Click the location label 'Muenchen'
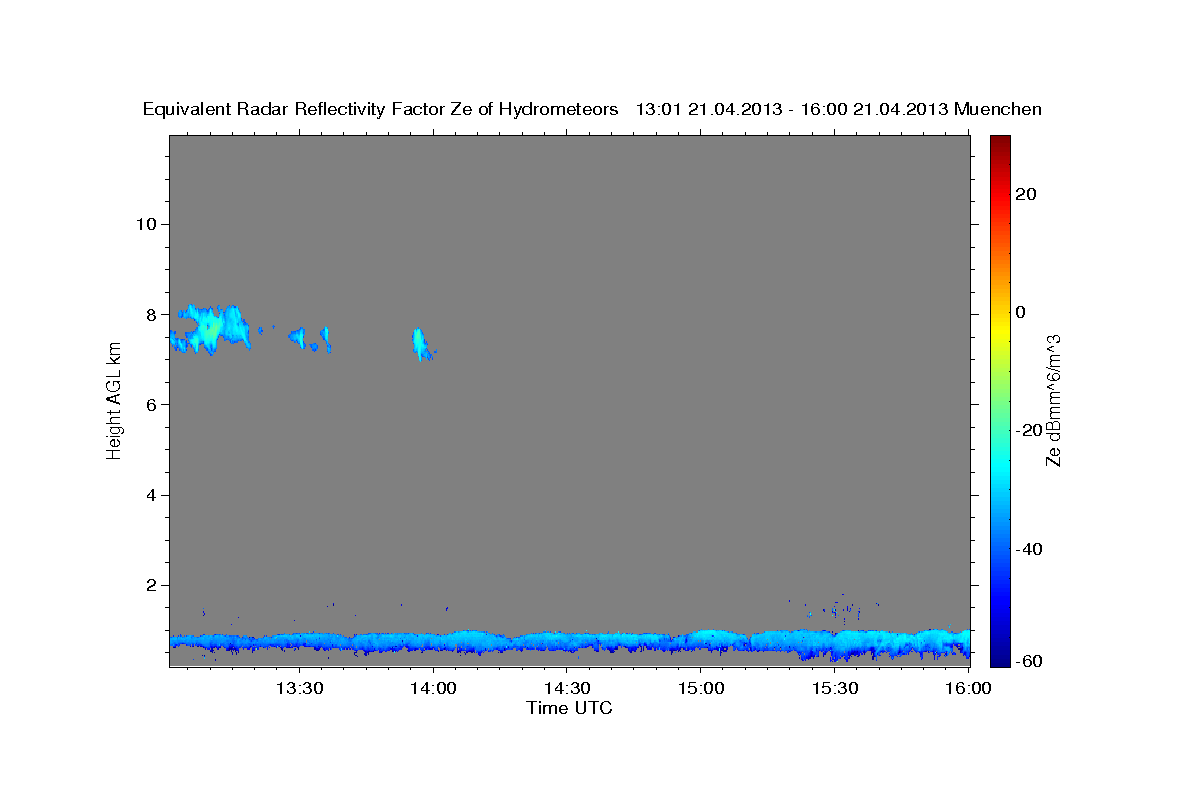The width and height of the screenshot is (1200, 800). (999, 109)
